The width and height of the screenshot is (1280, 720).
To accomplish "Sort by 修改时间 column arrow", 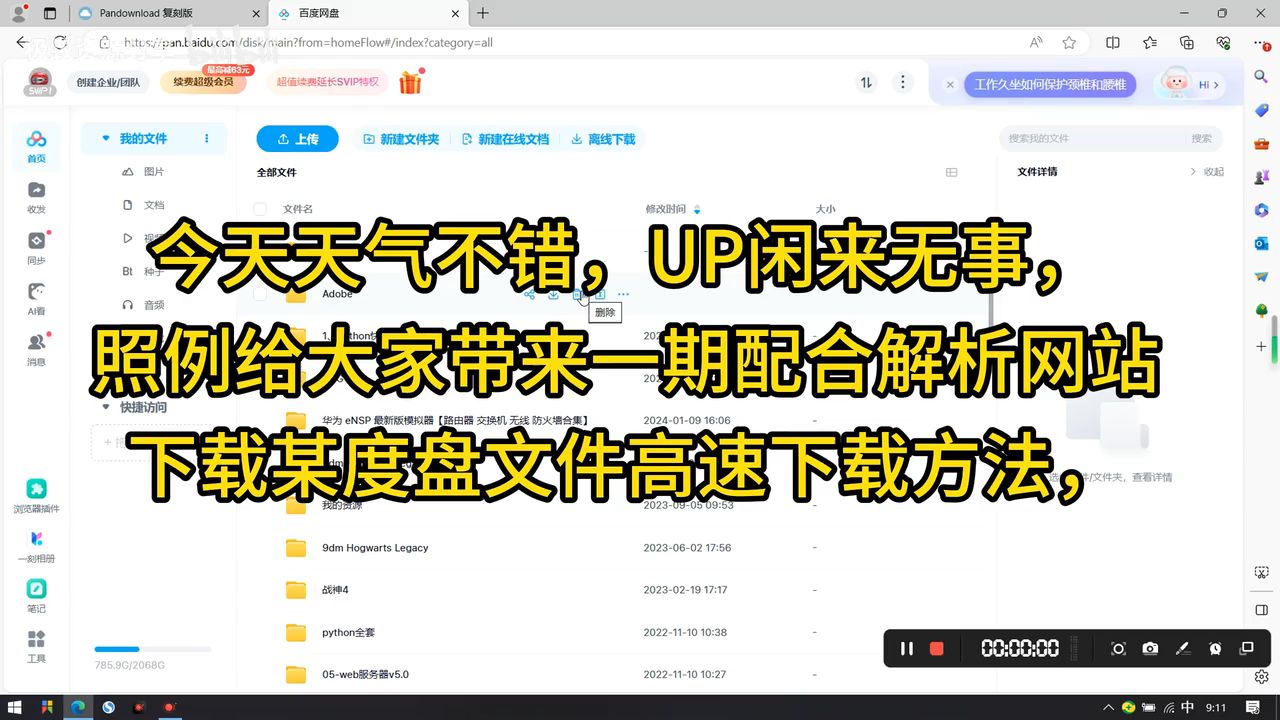I will 697,209.
